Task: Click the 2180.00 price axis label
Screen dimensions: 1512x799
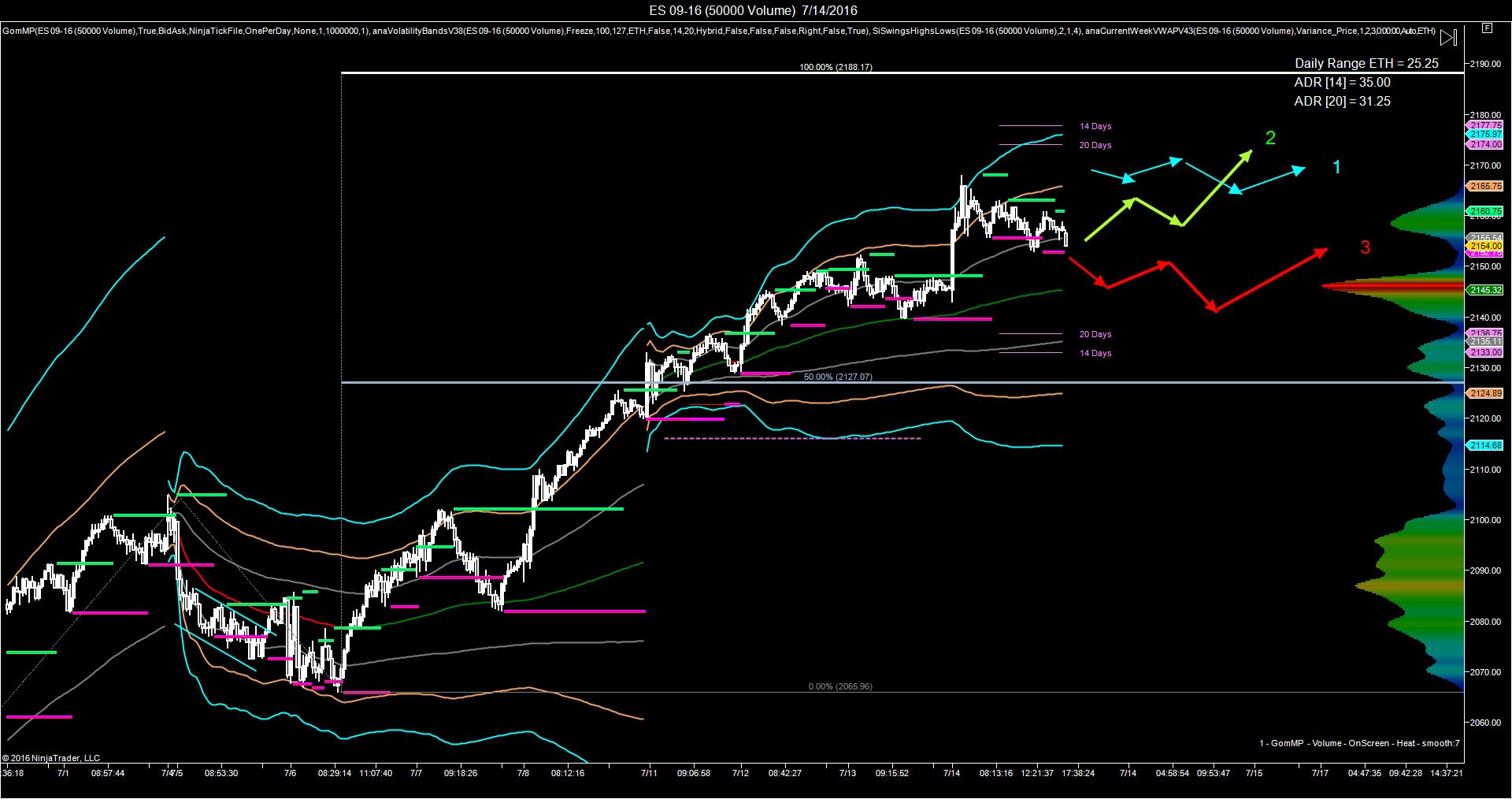Action: coord(1485,115)
